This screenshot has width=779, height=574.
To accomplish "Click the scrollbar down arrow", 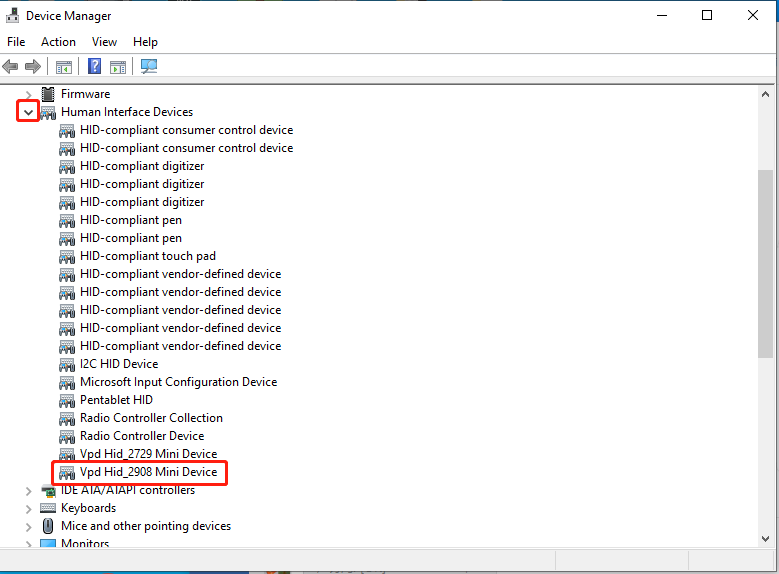I will point(765,539).
